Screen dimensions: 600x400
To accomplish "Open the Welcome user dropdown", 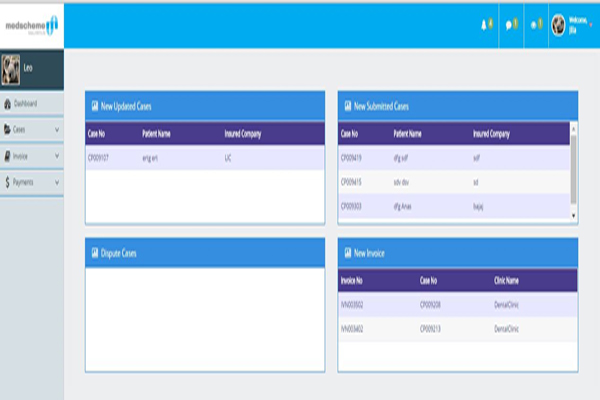I will [x=575, y=24].
